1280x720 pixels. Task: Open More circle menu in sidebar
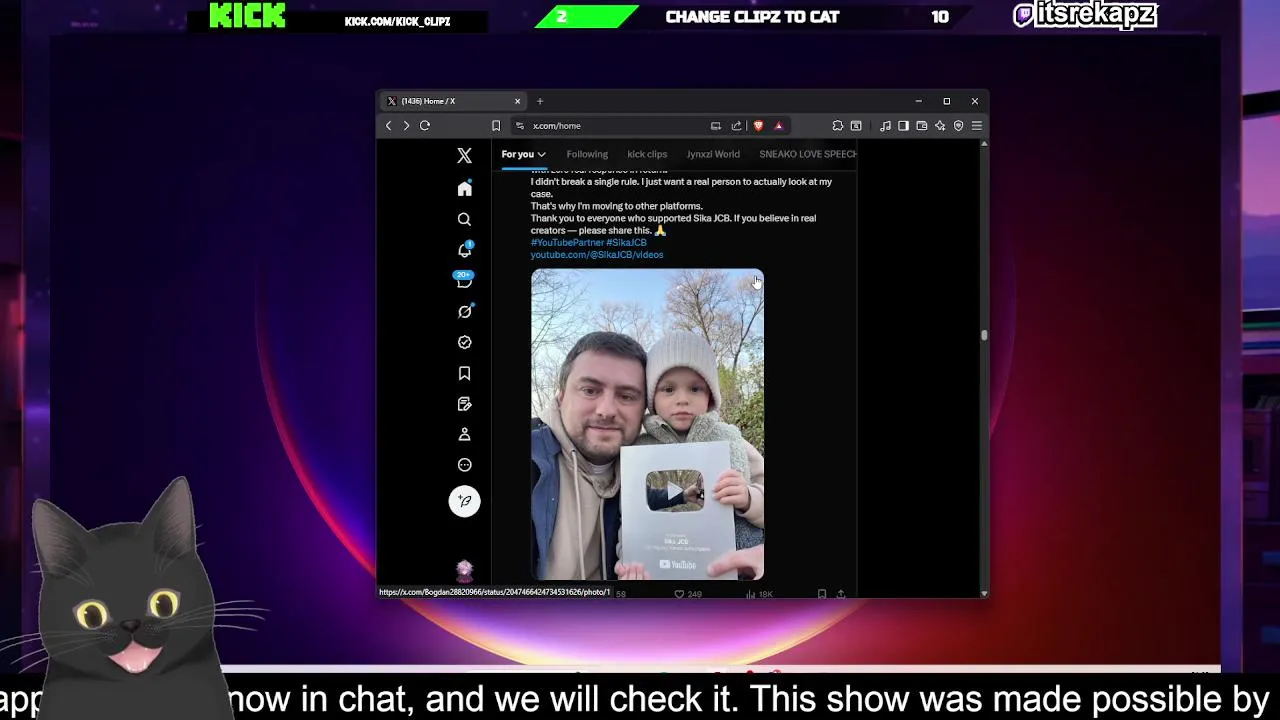(x=464, y=465)
